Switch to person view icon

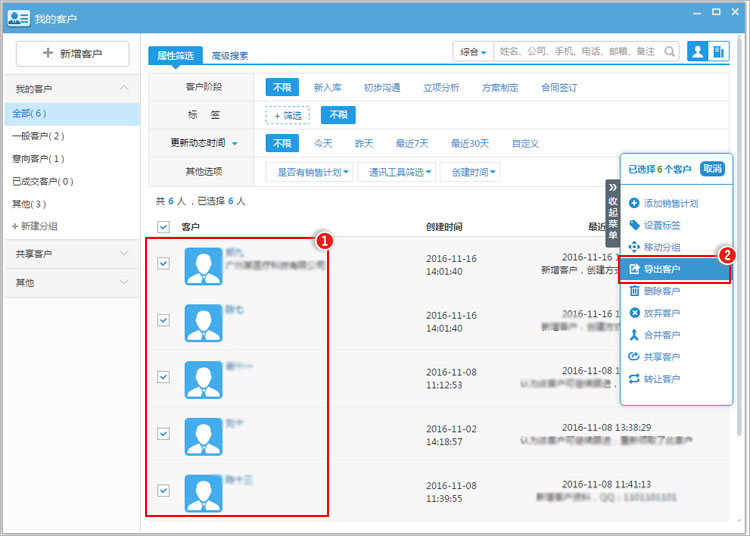pos(698,51)
